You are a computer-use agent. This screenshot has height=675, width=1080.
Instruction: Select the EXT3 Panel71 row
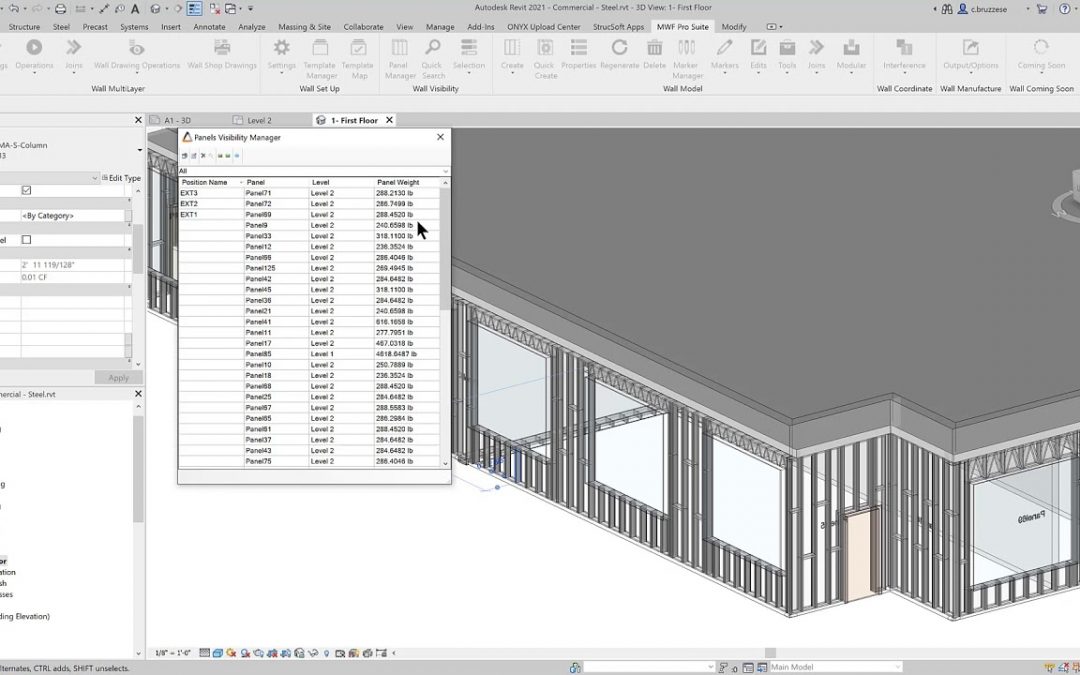click(x=309, y=194)
